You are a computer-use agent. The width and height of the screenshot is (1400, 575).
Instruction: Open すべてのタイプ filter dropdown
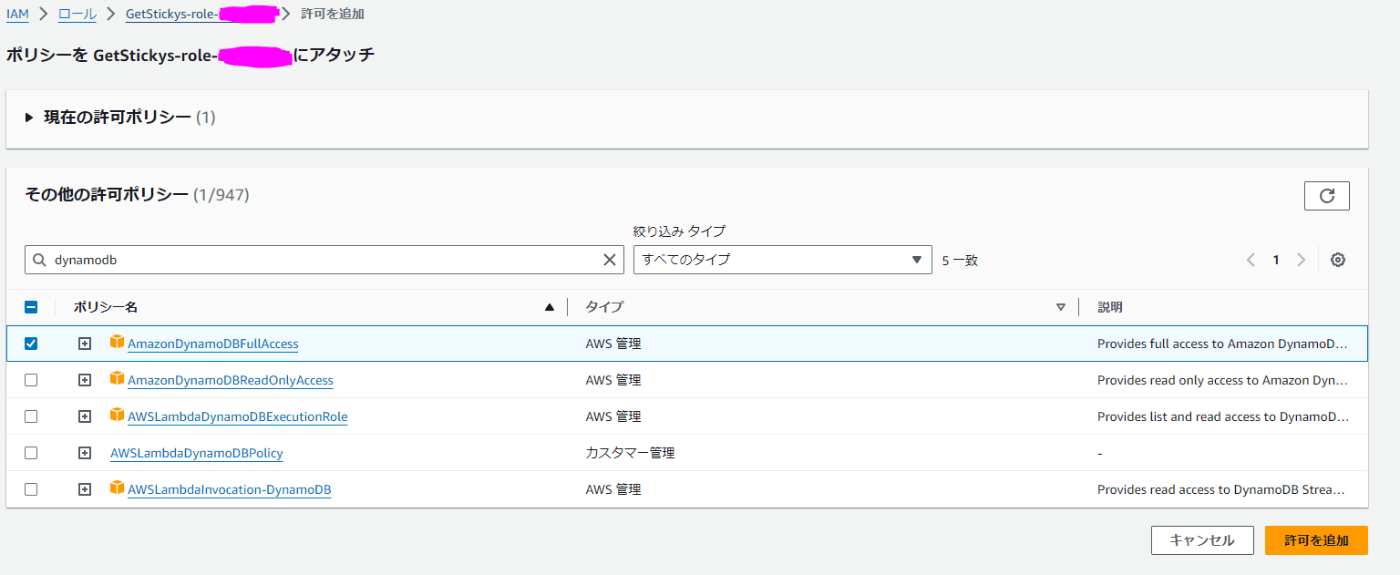pyautogui.click(x=782, y=260)
